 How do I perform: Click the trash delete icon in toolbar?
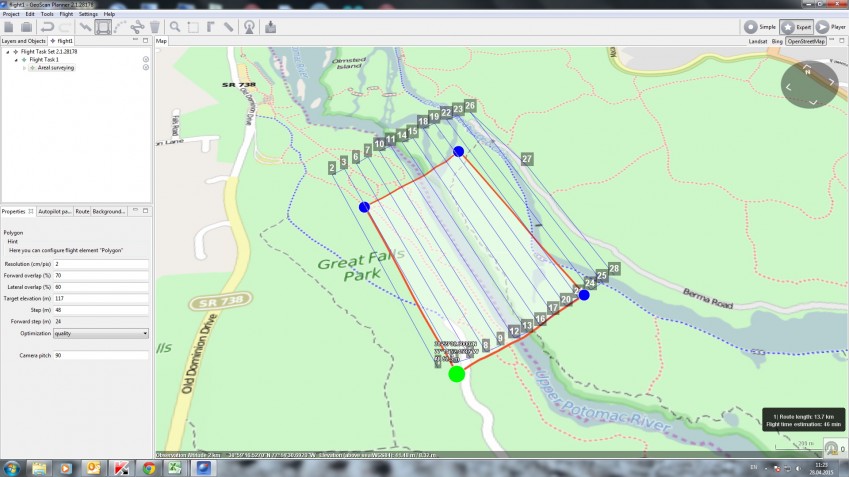pos(154,27)
